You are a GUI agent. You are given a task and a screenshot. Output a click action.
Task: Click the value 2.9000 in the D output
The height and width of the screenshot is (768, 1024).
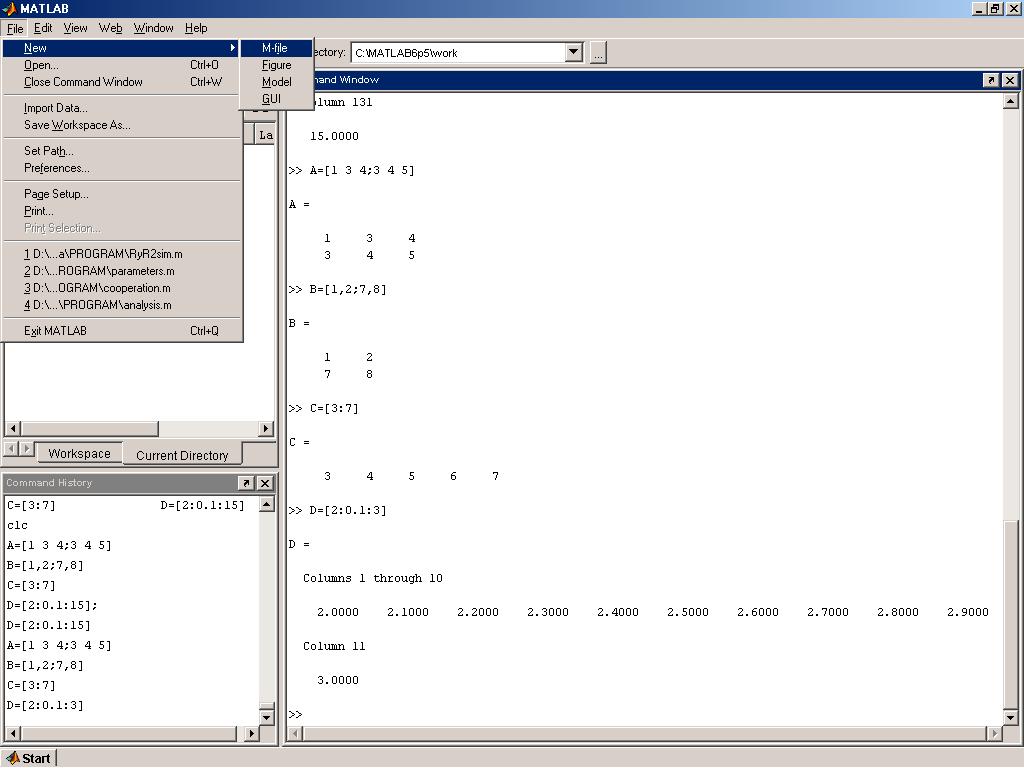point(968,612)
